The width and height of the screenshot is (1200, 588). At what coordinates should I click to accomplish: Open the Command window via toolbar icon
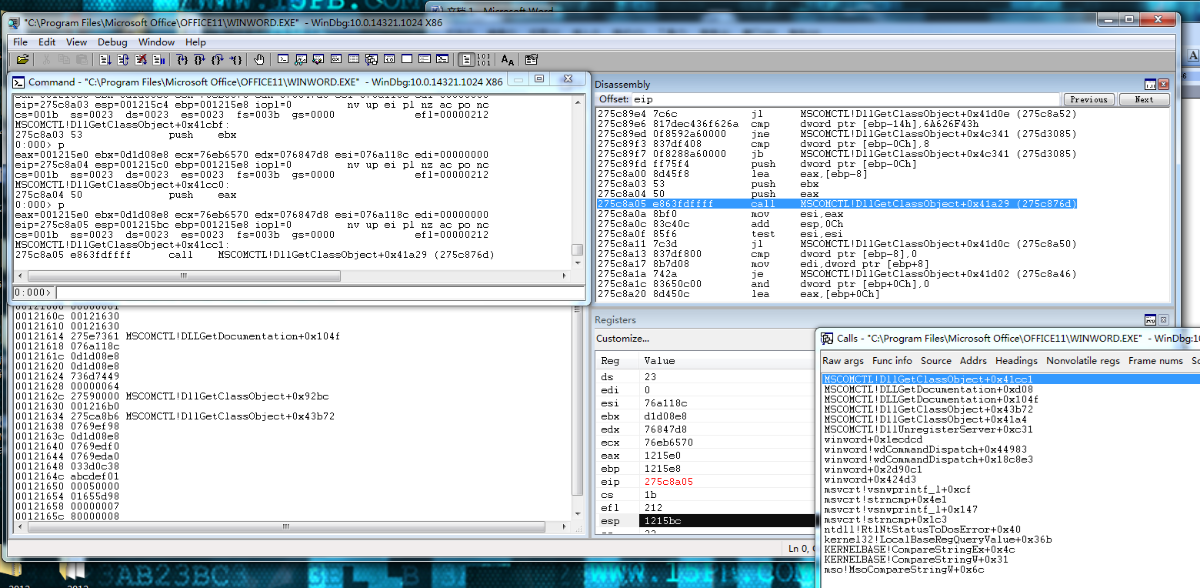[284, 60]
